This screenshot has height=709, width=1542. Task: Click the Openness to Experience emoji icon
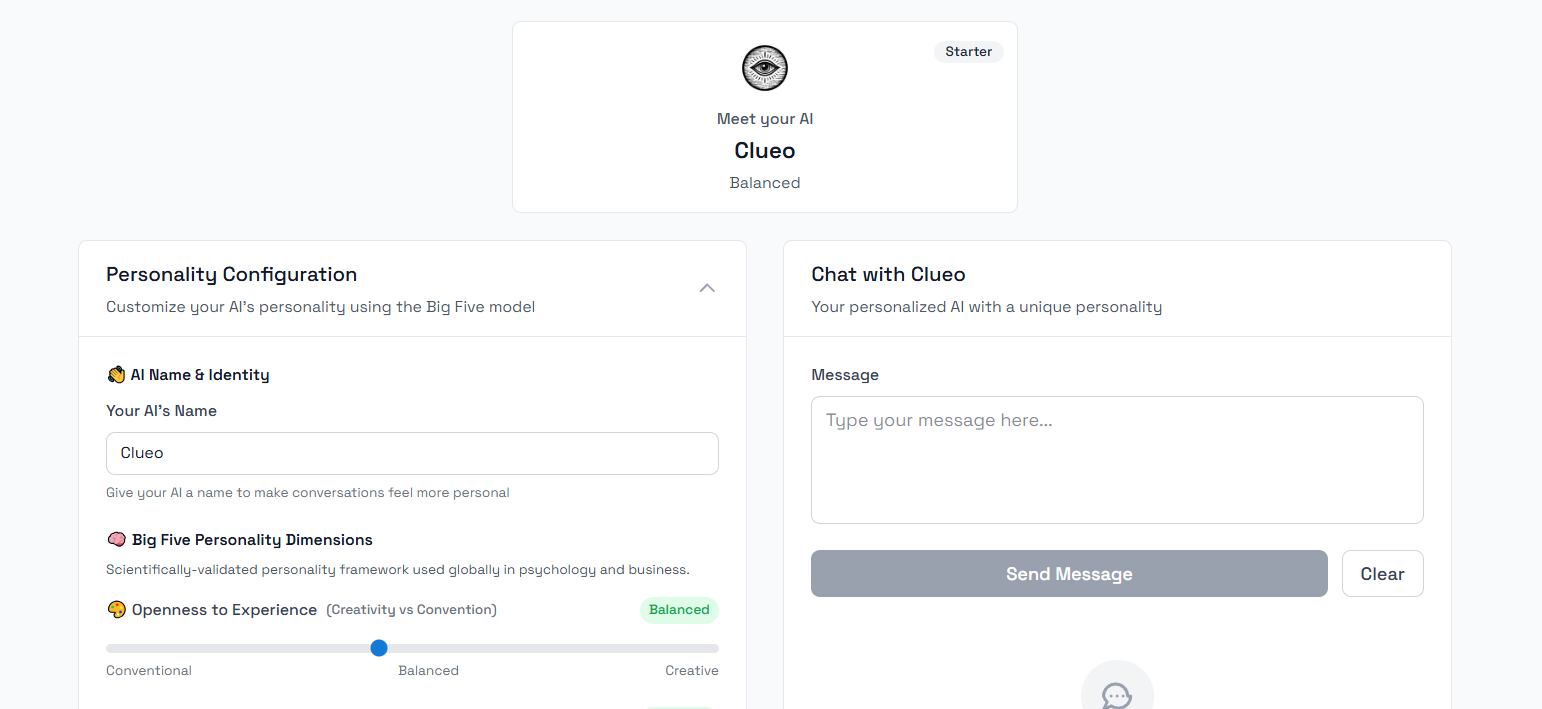click(116, 610)
